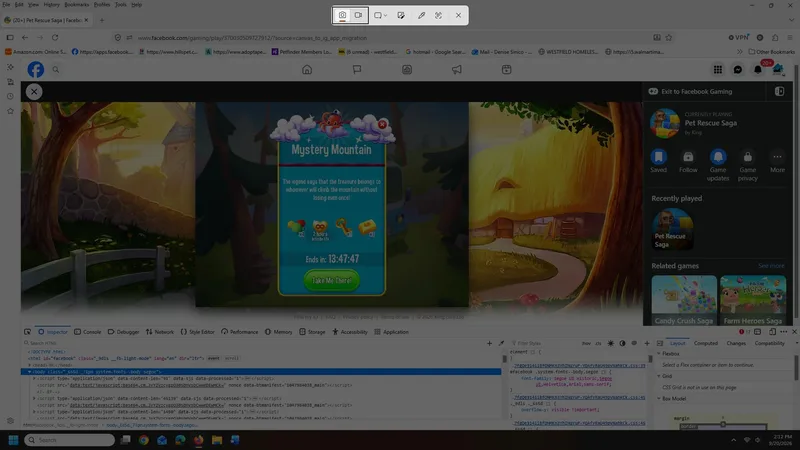Toggle light color scheme simulation

(x=611, y=343)
